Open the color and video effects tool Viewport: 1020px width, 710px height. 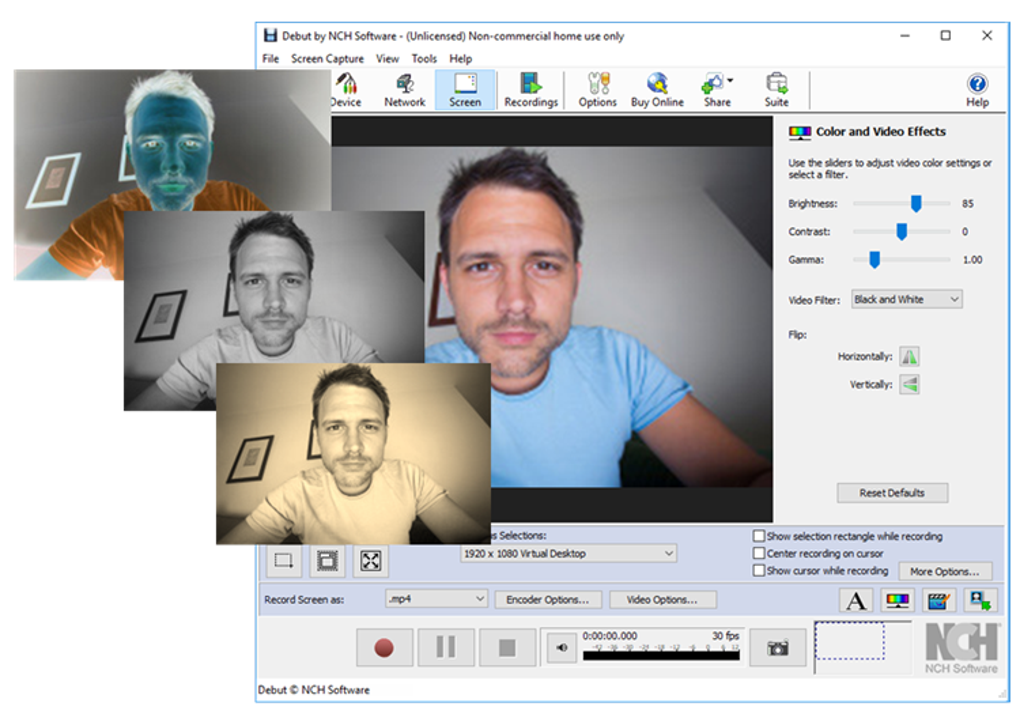point(897,600)
